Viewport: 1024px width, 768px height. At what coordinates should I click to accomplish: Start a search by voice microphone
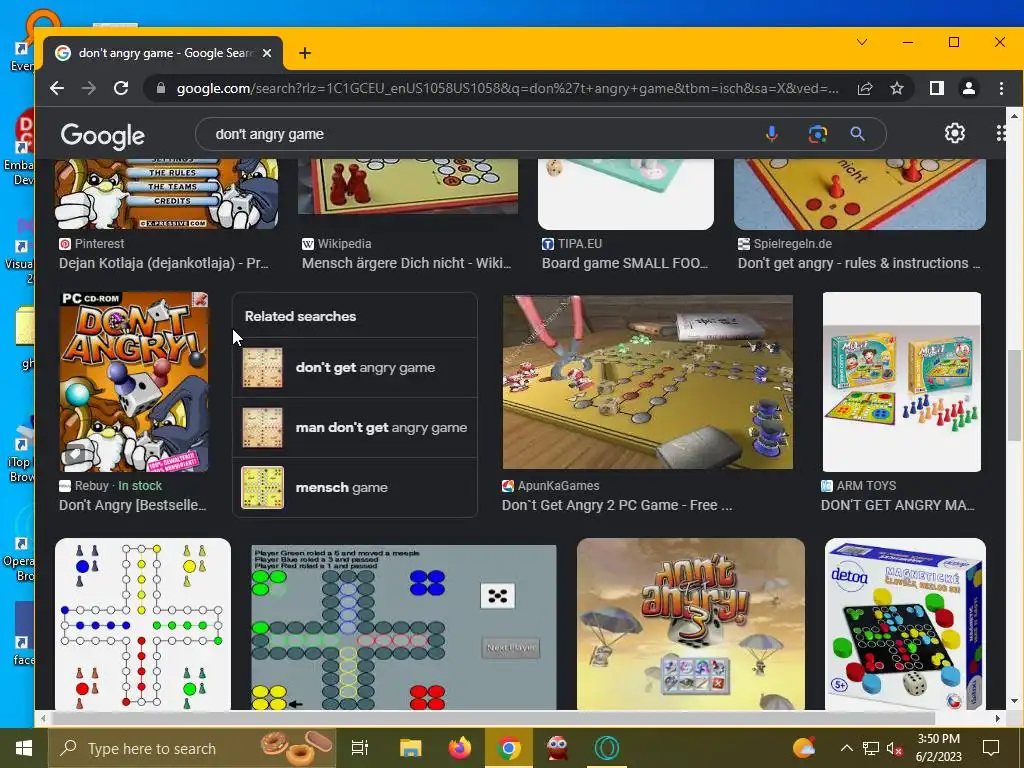[x=771, y=134]
